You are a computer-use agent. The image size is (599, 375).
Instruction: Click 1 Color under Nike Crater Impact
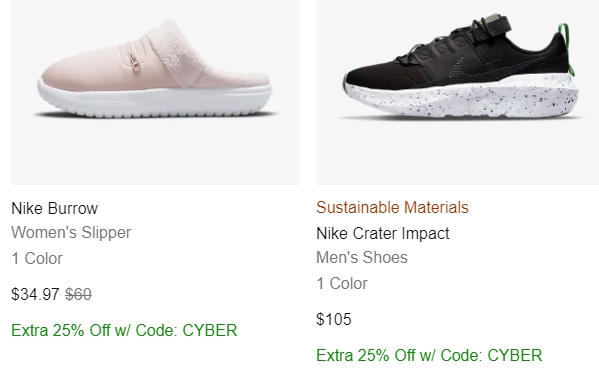342,283
